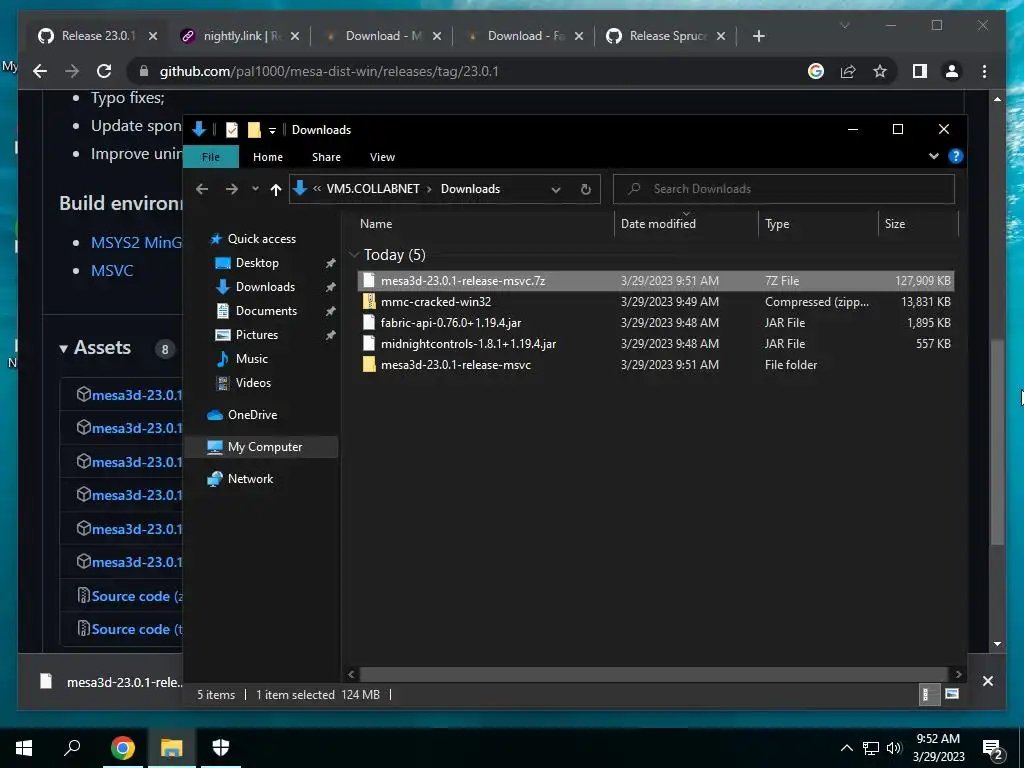This screenshot has width=1024, height=768.
Task: Open volume control in system tray
Action: (894, 748)
